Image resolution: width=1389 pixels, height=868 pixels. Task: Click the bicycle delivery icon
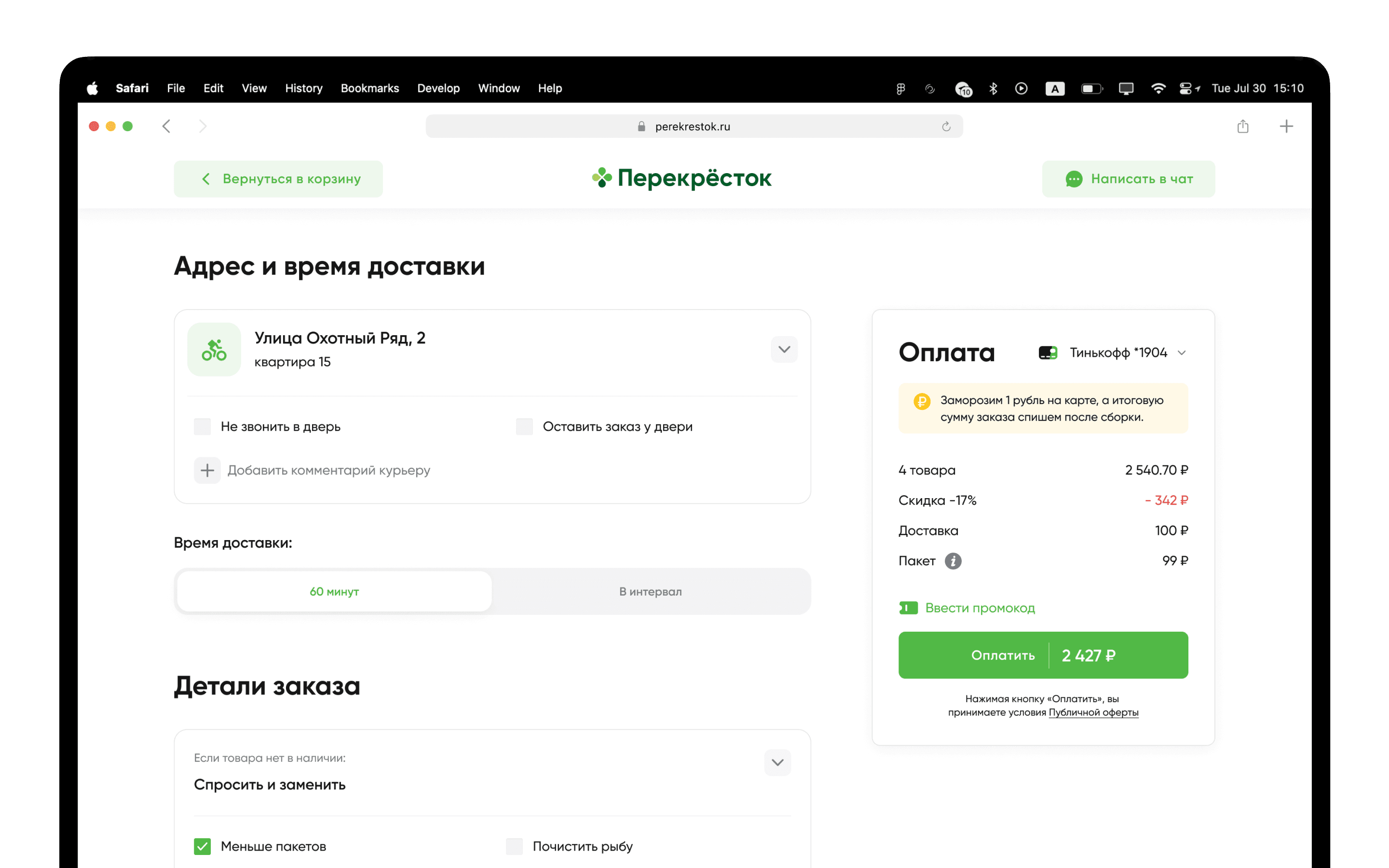click(214, 349)
